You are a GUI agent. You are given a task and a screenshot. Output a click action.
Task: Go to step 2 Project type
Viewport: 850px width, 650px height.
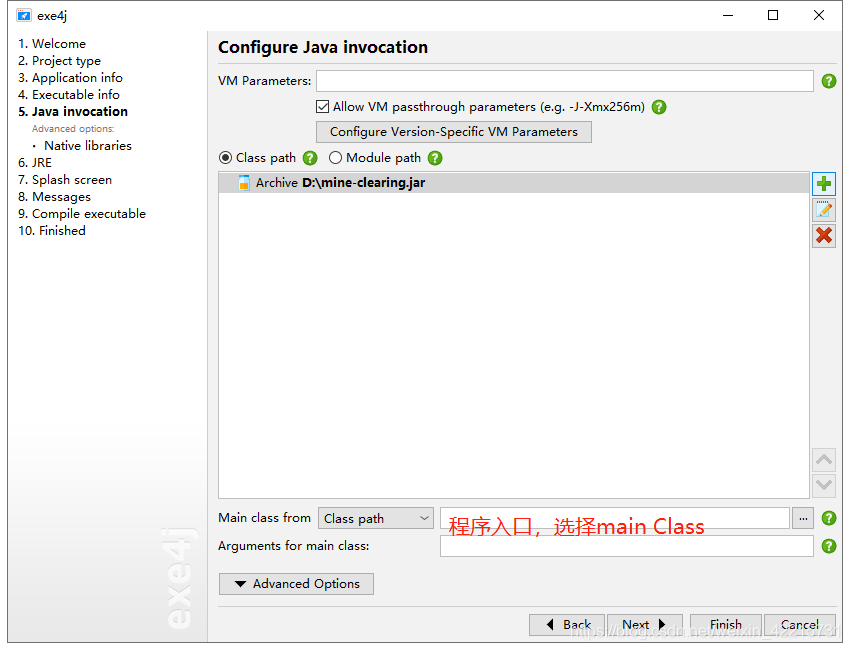[60, 61]
